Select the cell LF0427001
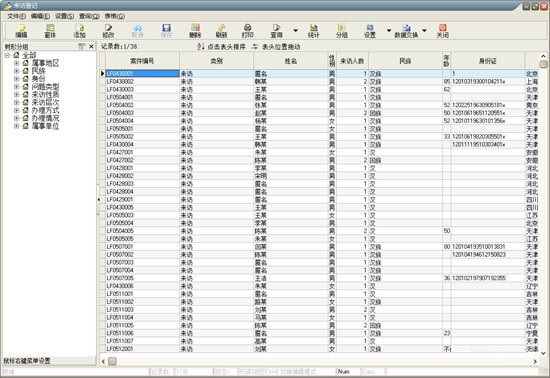The image size is (550, 378). [142, 152]
